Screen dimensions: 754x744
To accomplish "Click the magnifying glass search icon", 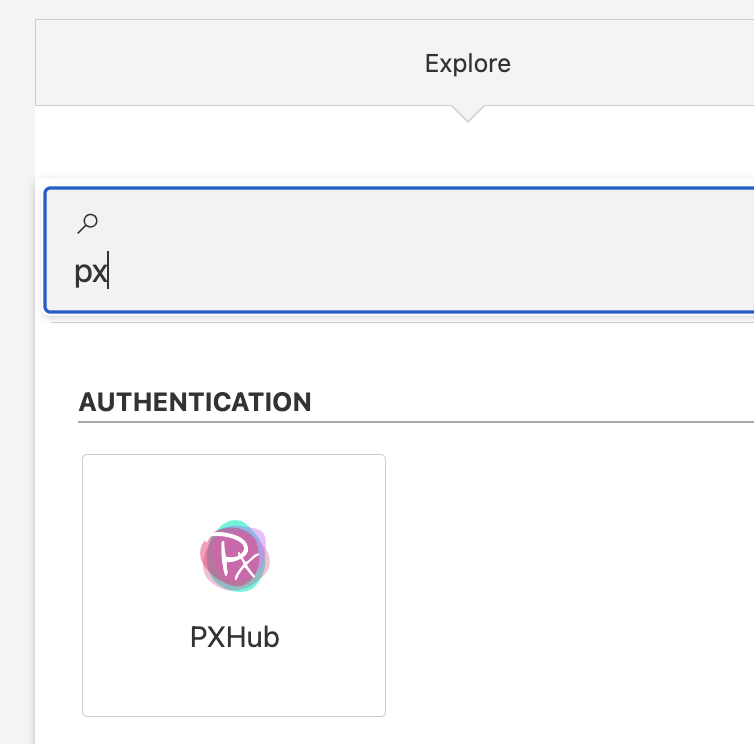I will click(88, 224).
